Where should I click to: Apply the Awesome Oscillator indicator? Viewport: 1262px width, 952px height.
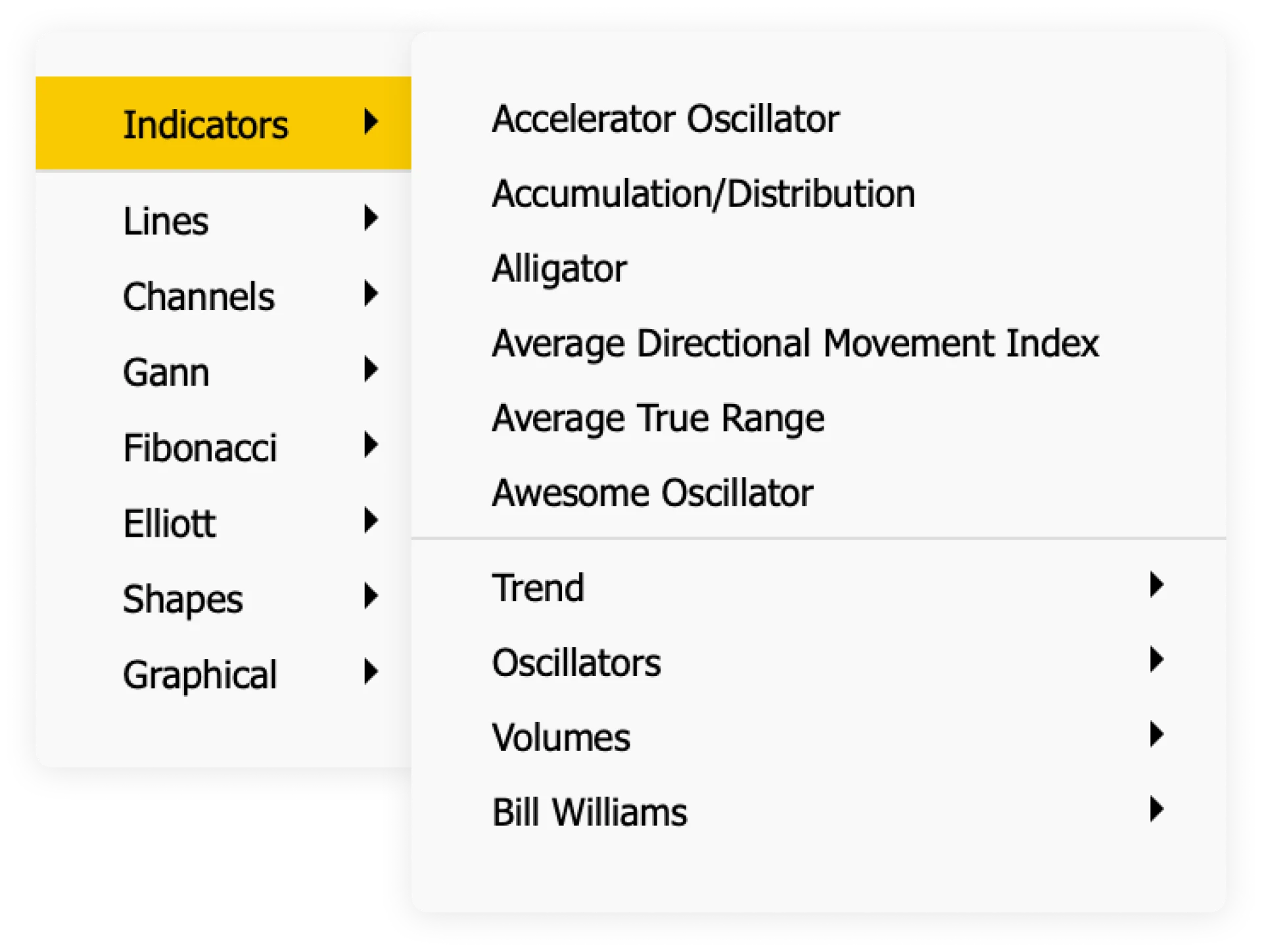[x=652, y=493]
